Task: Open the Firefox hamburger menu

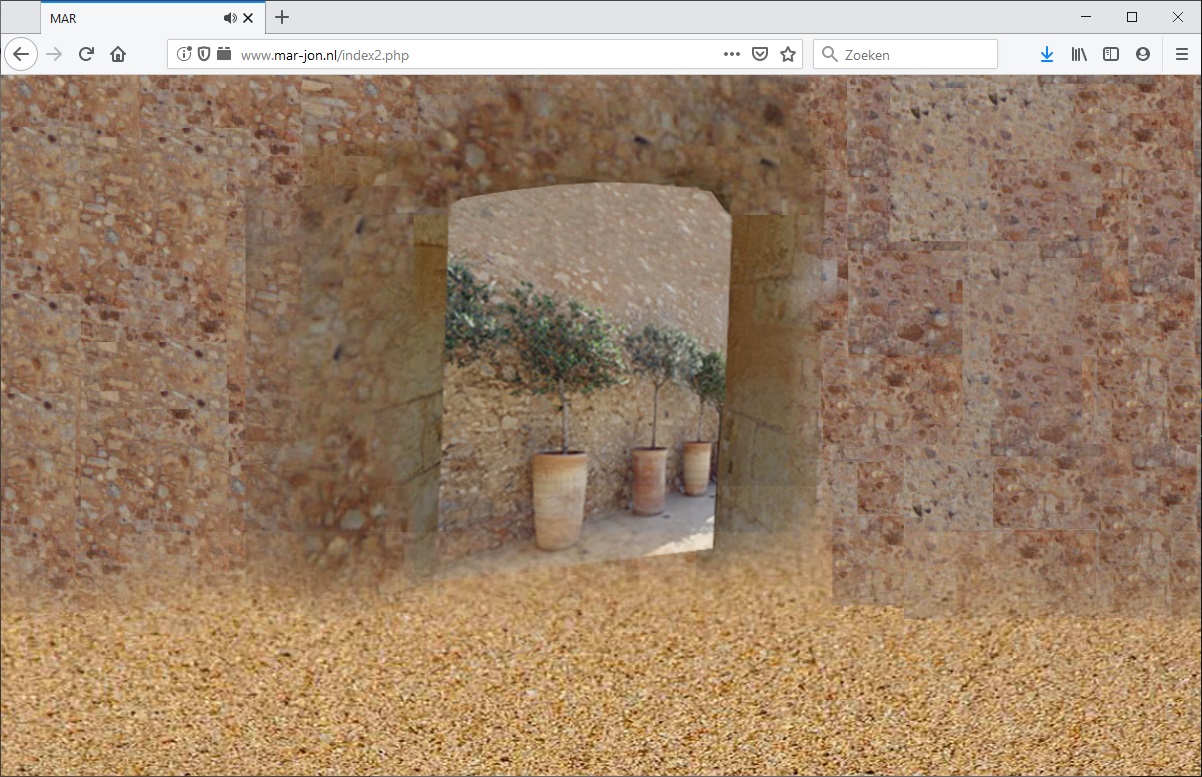Action: [x=1181, y=54]
